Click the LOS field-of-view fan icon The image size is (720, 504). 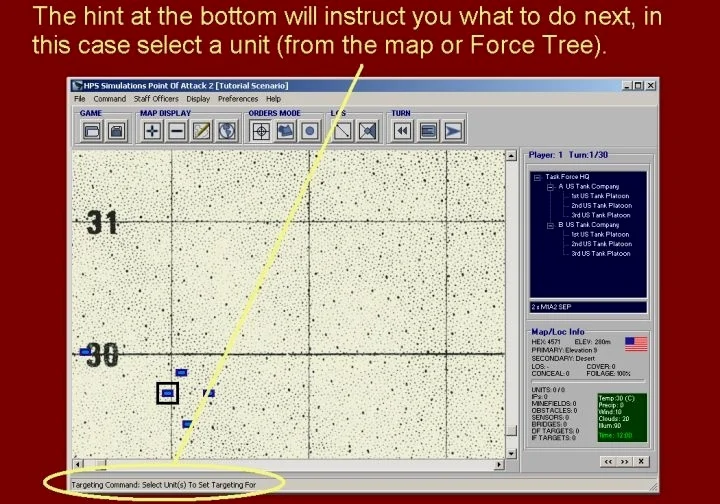(368, 131)
